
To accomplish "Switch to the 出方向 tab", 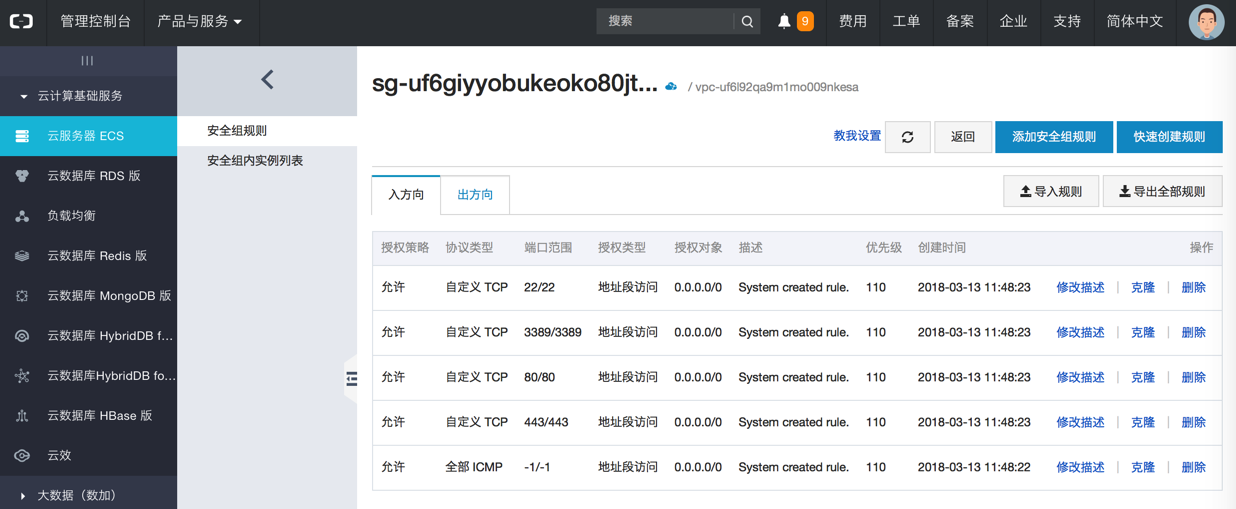I will 475,194.
